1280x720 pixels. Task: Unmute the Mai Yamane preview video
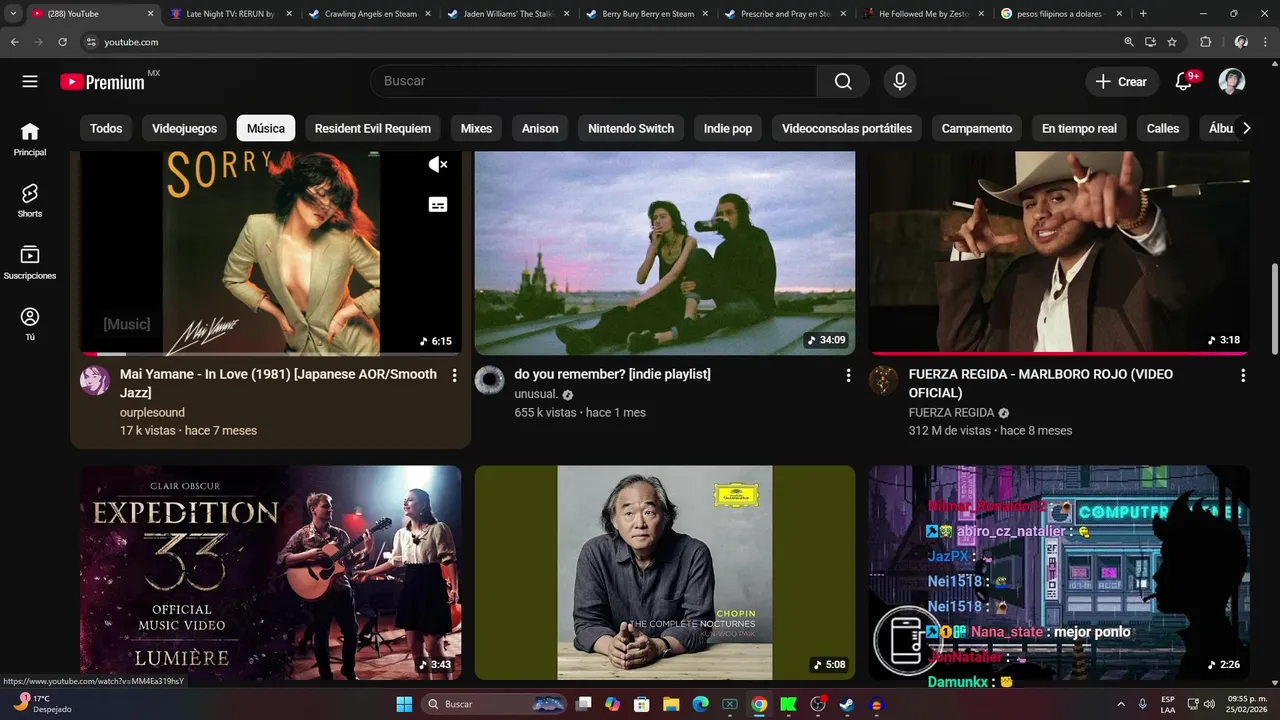(438, 164)
